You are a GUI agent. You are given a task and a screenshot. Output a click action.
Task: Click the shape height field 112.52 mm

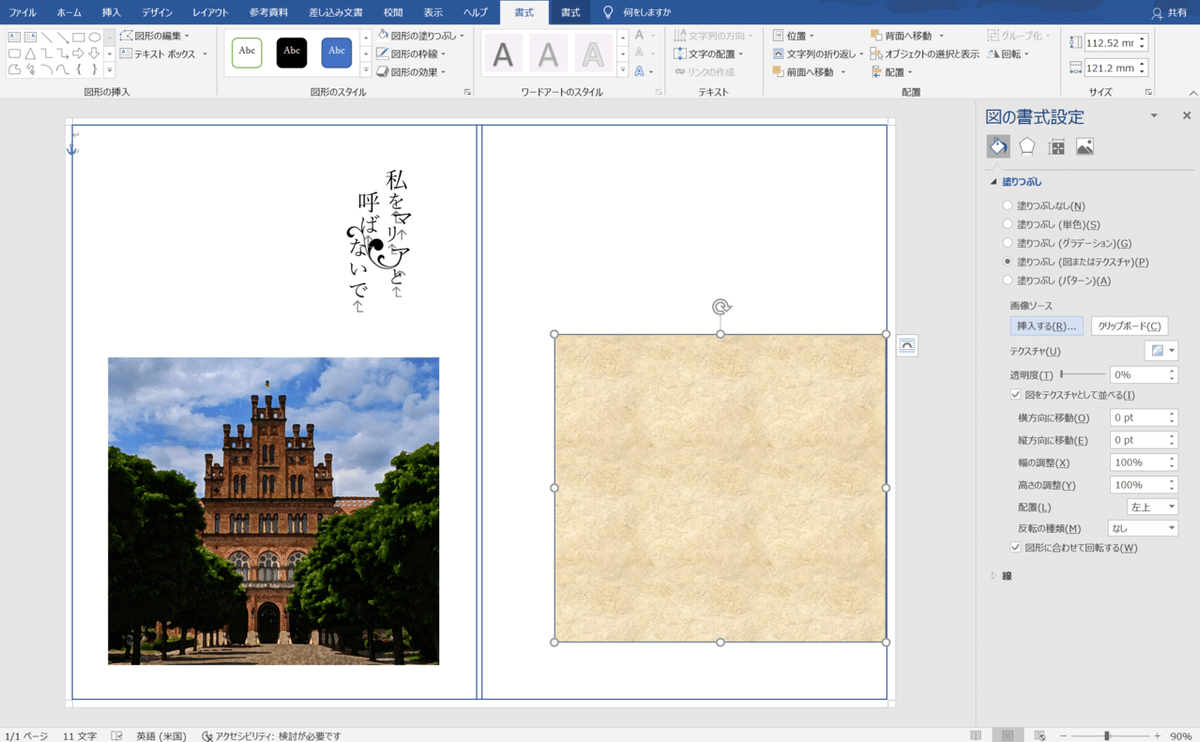1116,43
